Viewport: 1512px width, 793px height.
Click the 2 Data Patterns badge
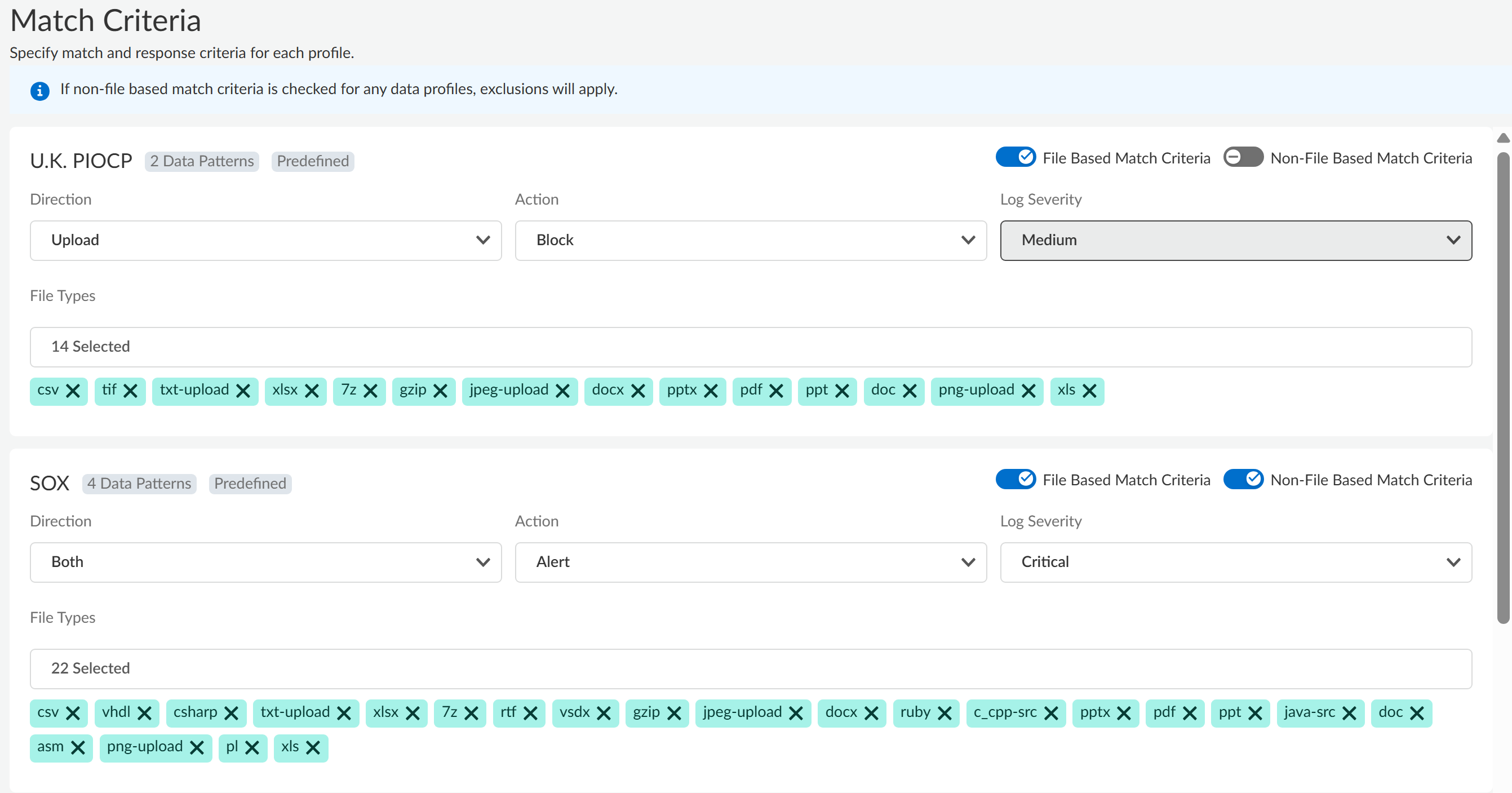click(x=201, y=161)
